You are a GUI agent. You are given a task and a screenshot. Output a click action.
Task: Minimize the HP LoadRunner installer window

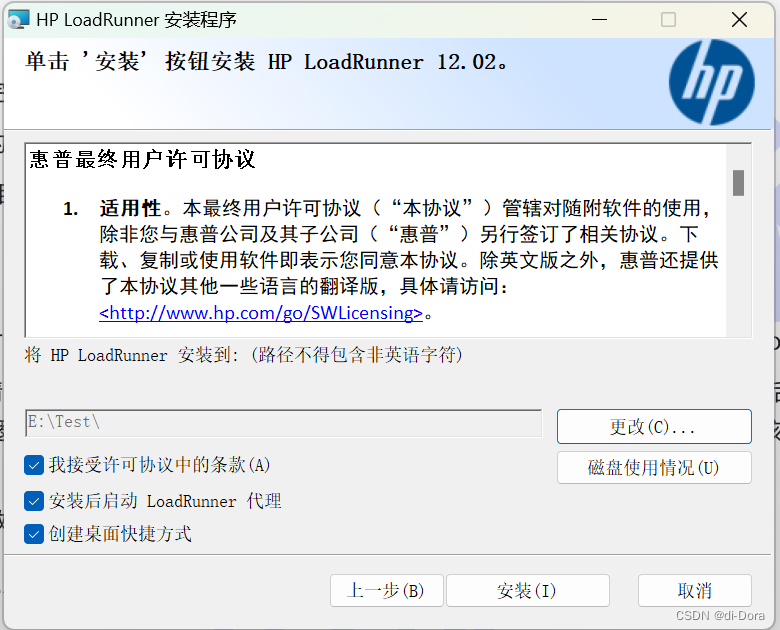(x=599, y=20)
